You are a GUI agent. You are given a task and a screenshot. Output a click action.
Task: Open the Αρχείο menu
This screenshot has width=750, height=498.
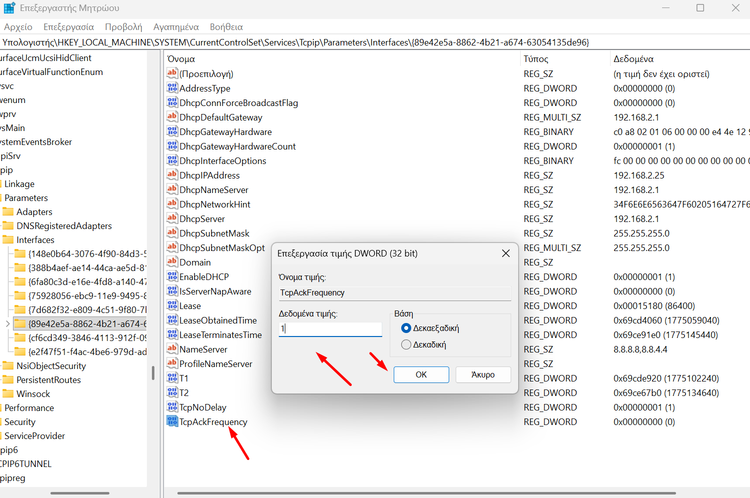19,28
